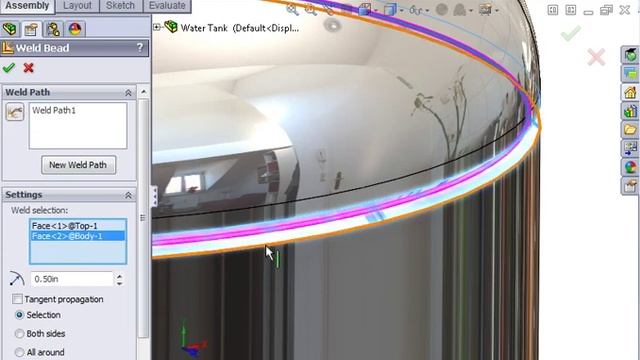Switch to the Layout tab
Screen dimensions: 640x360
click(x=77, y=6)
